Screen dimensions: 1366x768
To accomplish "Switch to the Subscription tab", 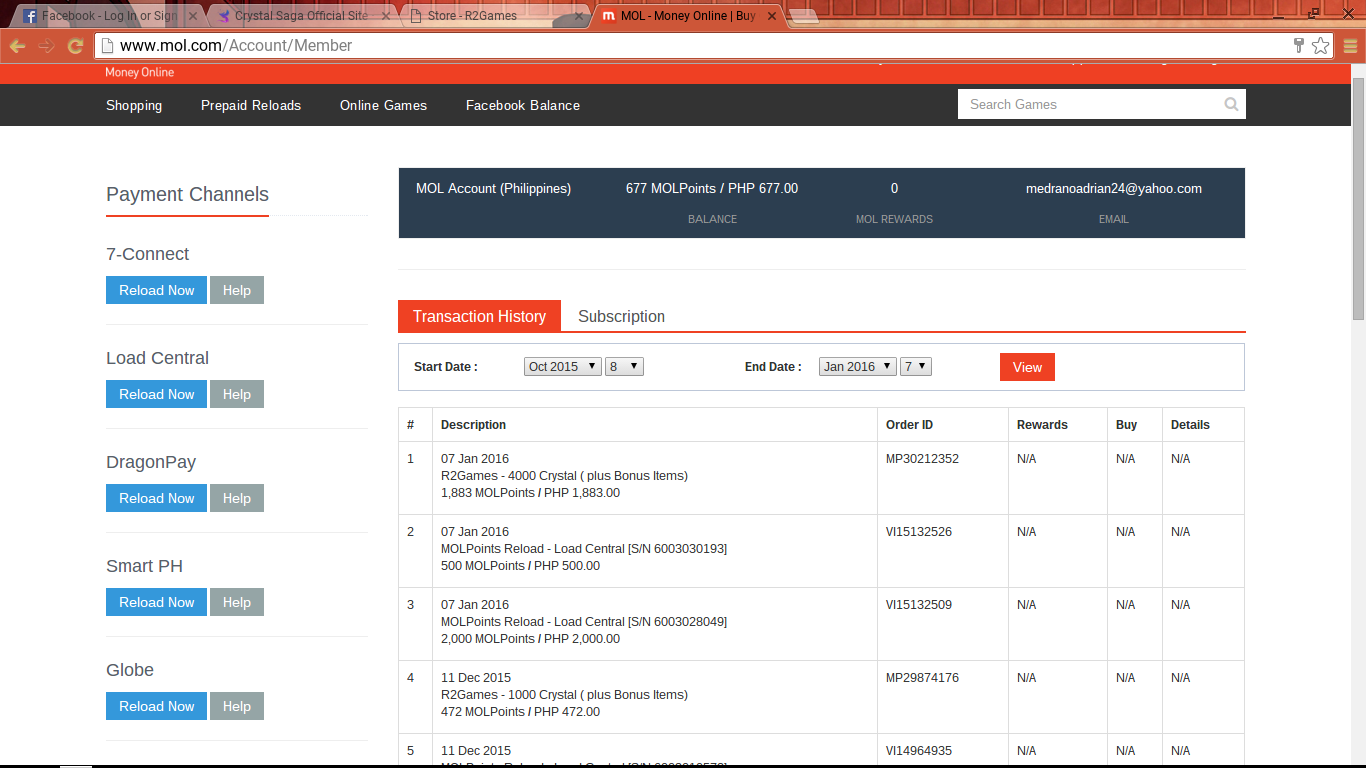I will (621, 316).
